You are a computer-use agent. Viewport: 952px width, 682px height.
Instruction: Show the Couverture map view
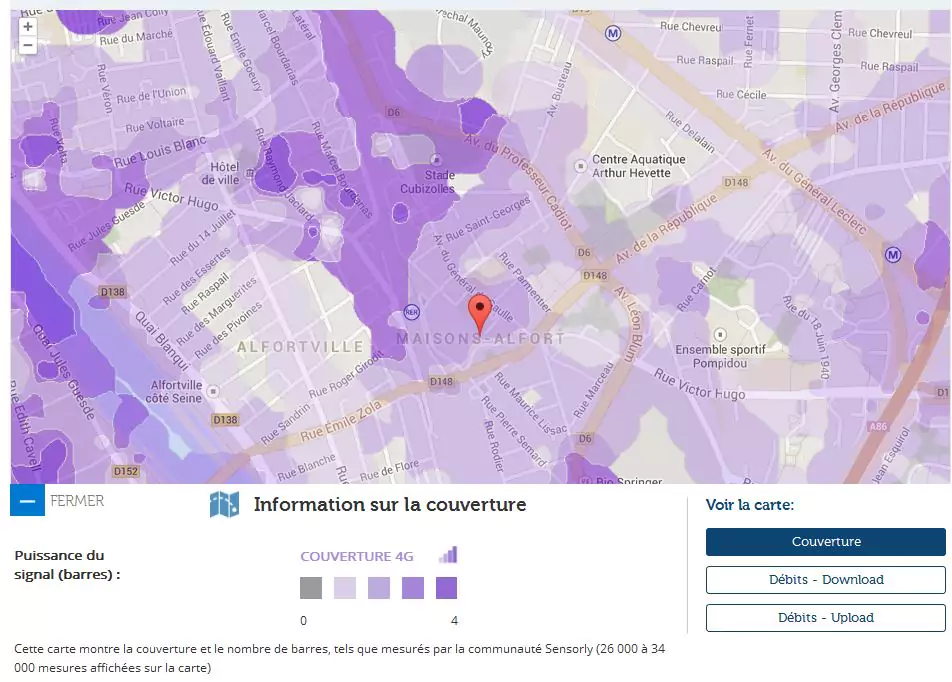point(825,542)
